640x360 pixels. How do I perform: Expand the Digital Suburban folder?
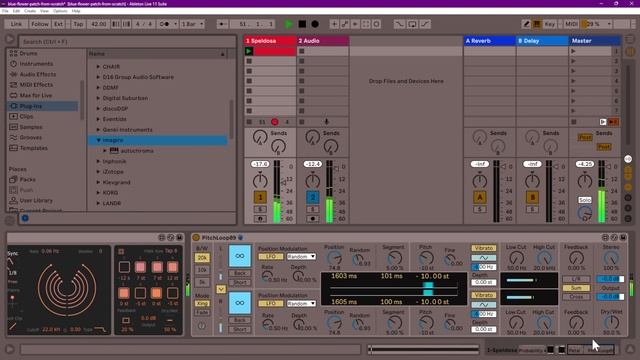98,98
